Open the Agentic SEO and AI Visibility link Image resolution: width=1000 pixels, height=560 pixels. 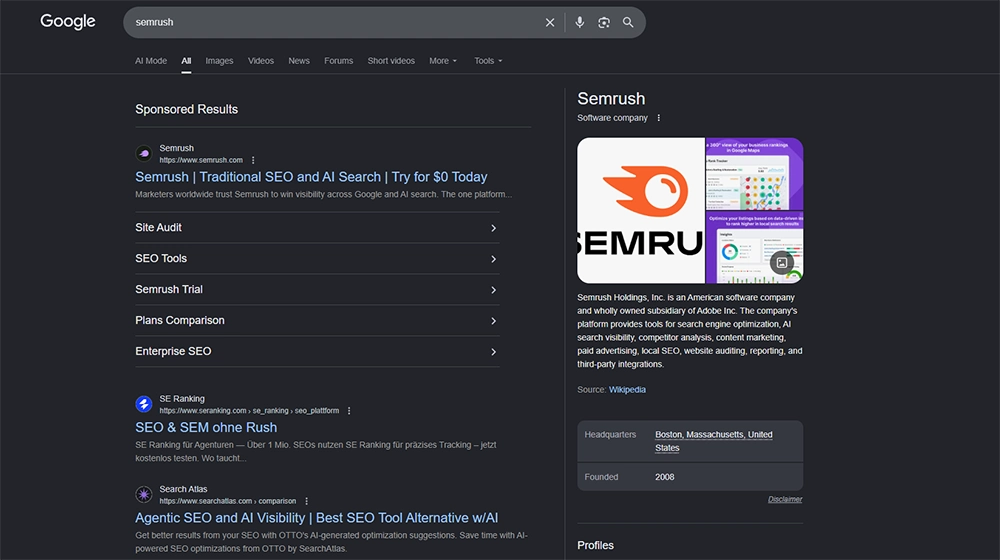pyautogui.click(x=316, y=518)
